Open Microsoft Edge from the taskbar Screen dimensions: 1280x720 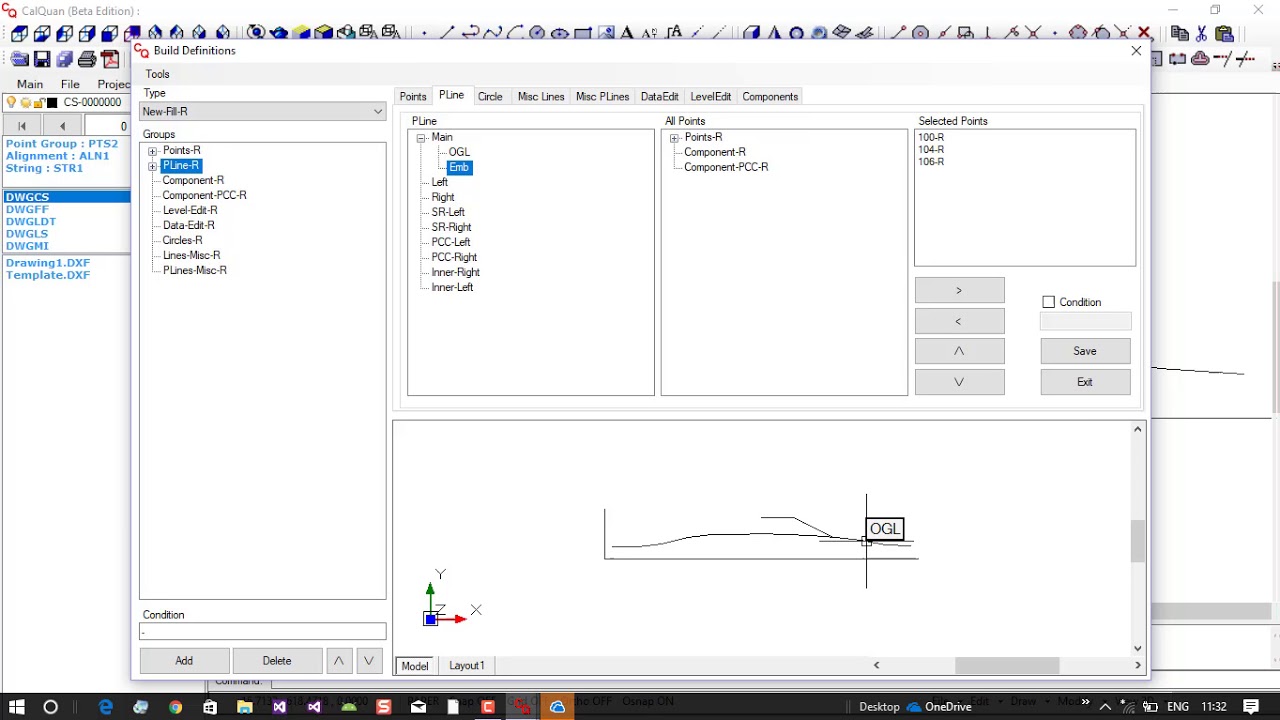[106, 707]
